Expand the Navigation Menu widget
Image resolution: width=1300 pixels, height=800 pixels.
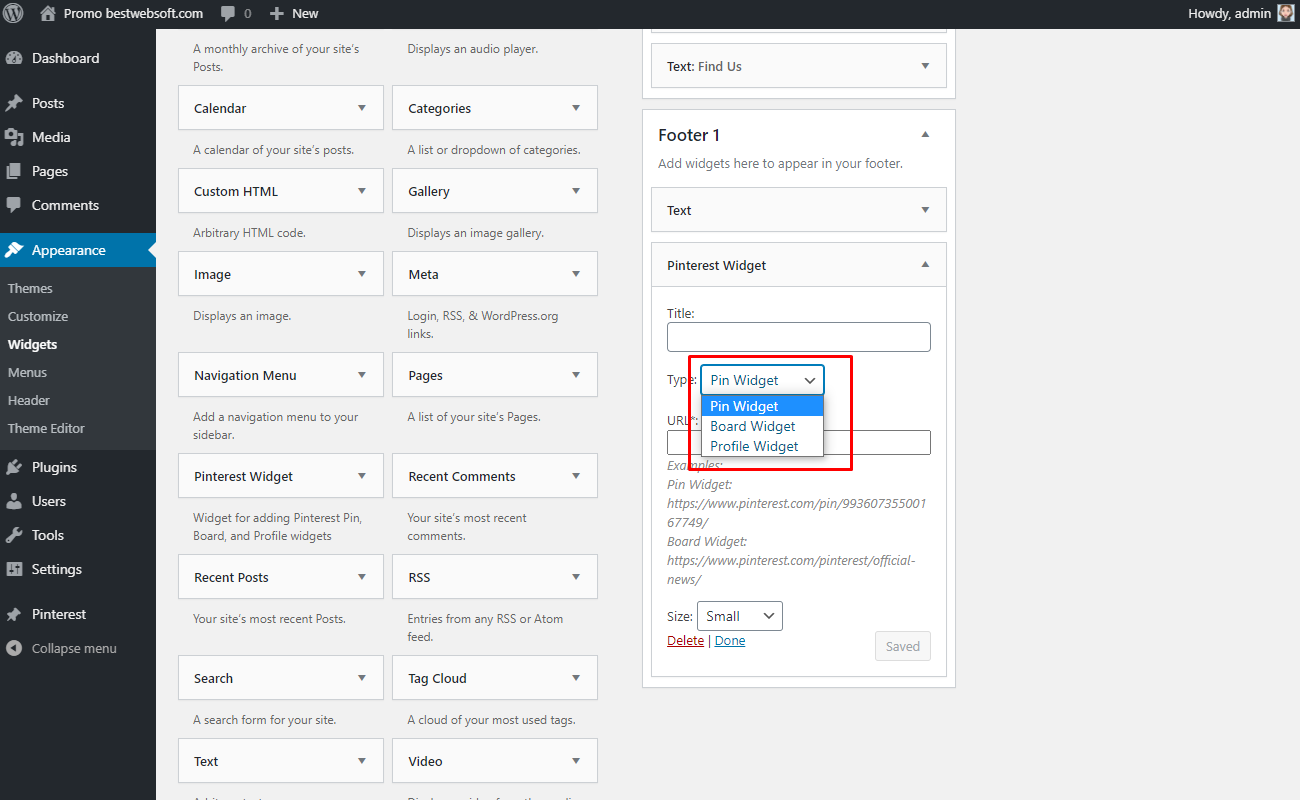coord(361,375)
